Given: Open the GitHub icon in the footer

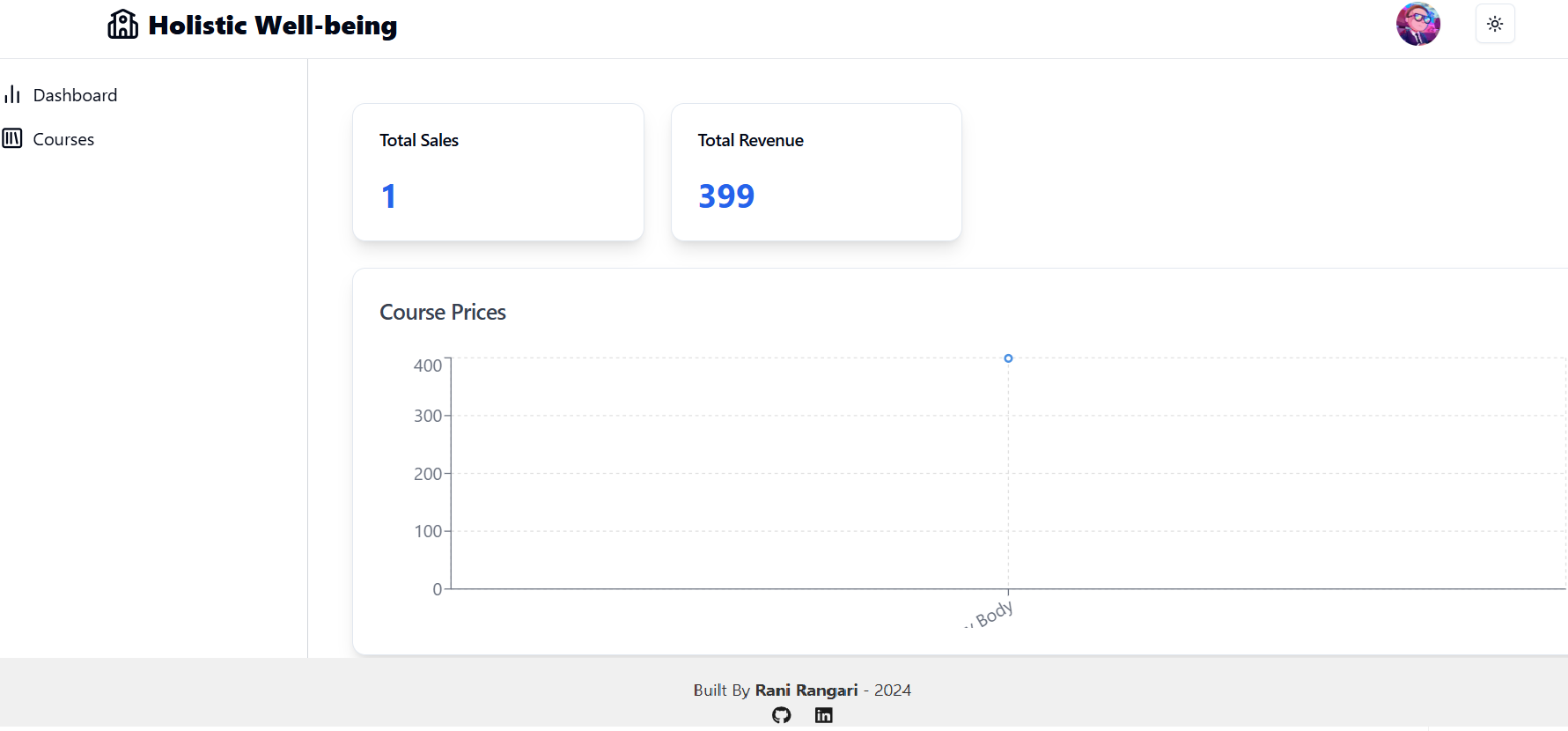Looking at the screenshot, I should click(781, 715).
